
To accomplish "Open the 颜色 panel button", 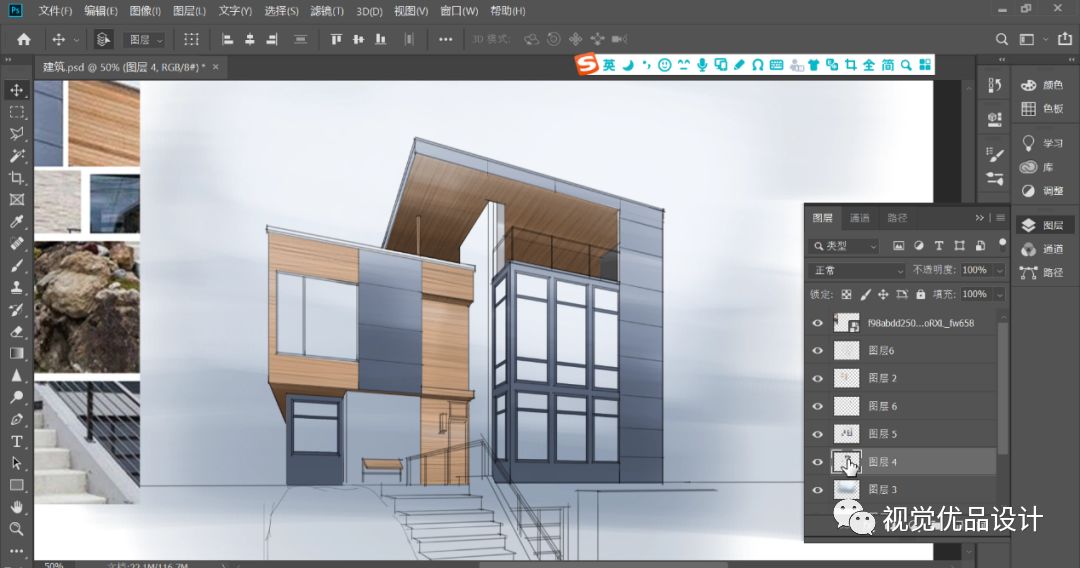I will coord(1043,85).
